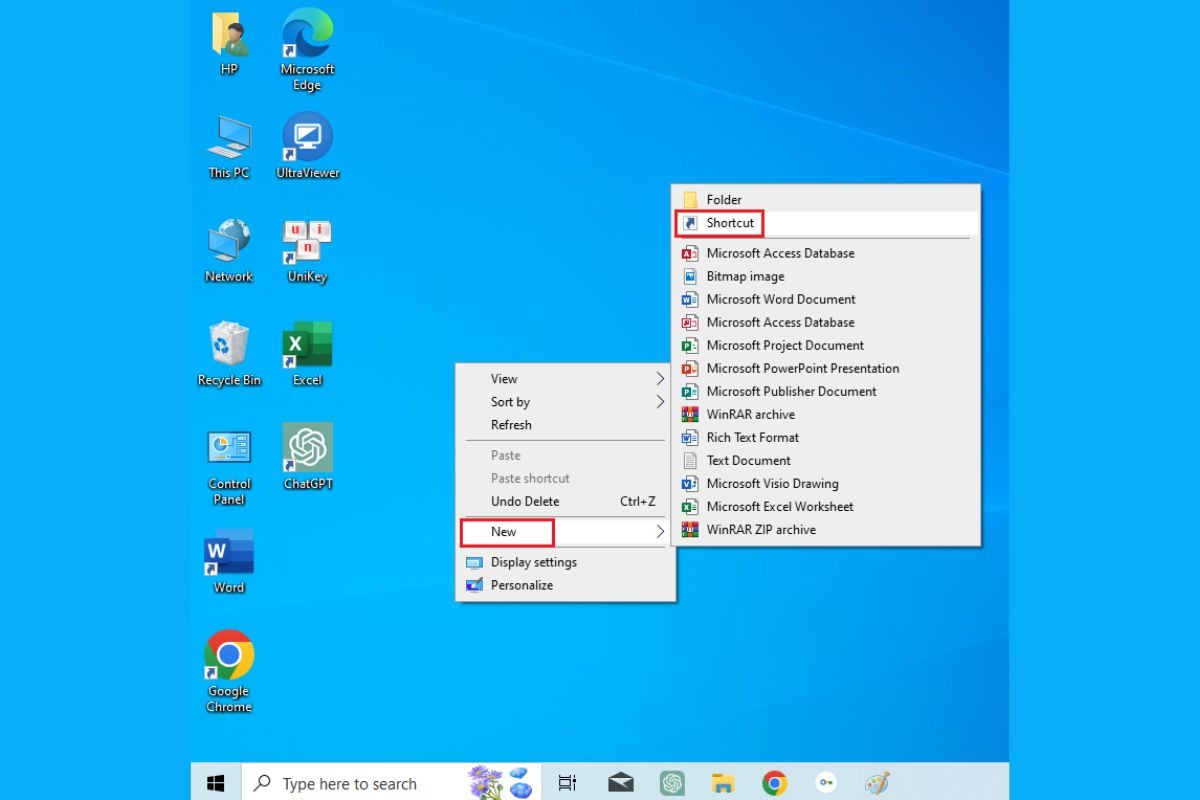Create a new Microsoft Publisher Document

coord(826,391)
